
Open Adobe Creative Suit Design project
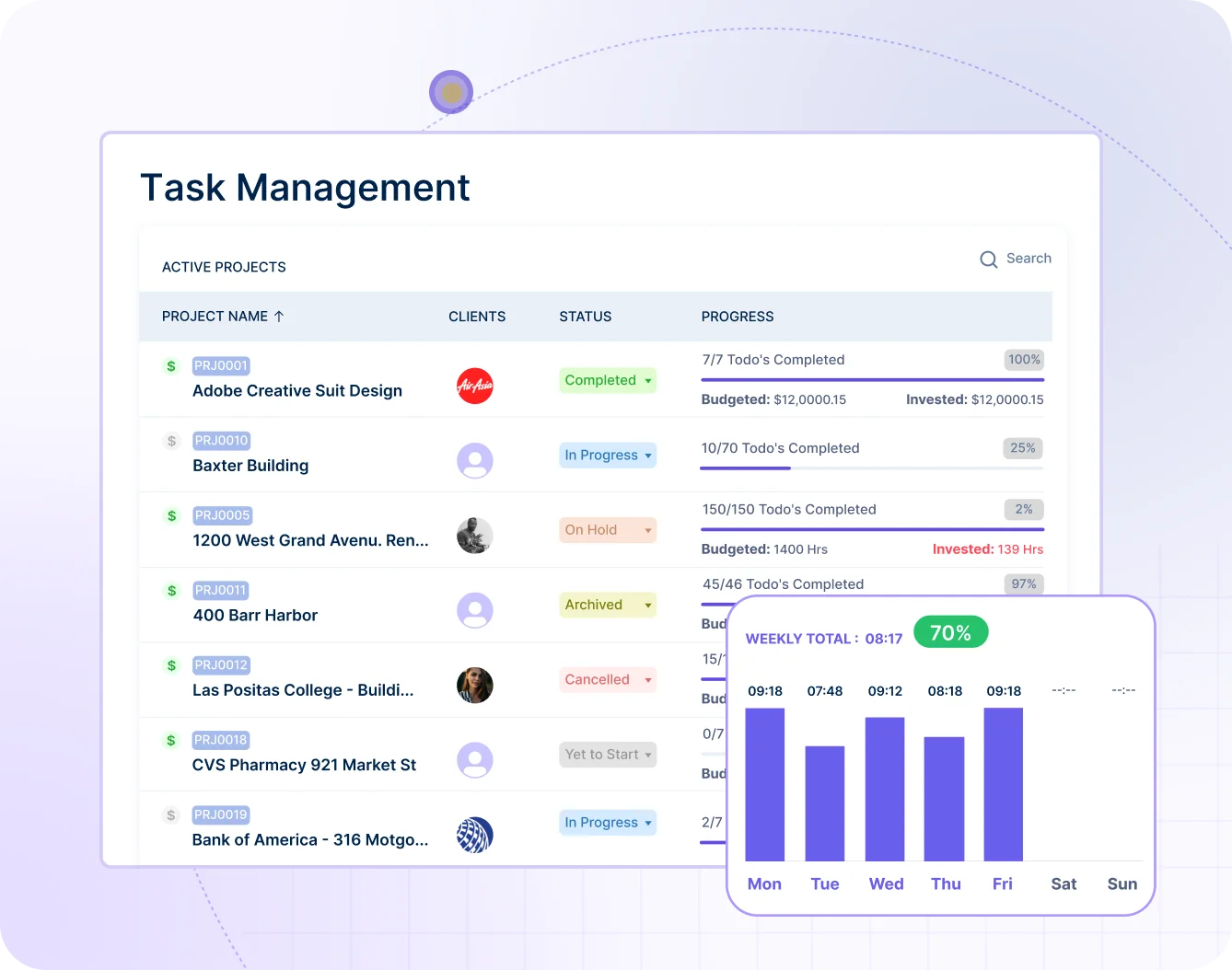click(297, 391)
